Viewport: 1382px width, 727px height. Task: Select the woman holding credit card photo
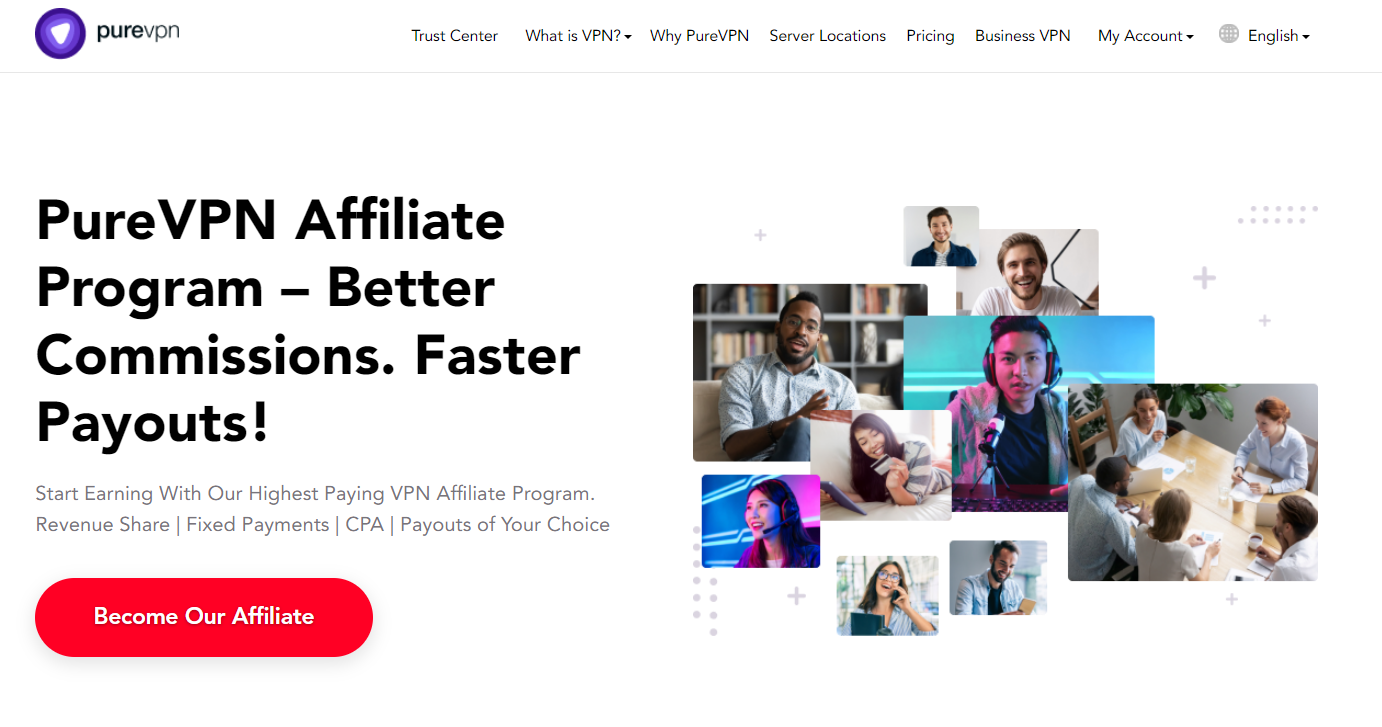point(881,465)
